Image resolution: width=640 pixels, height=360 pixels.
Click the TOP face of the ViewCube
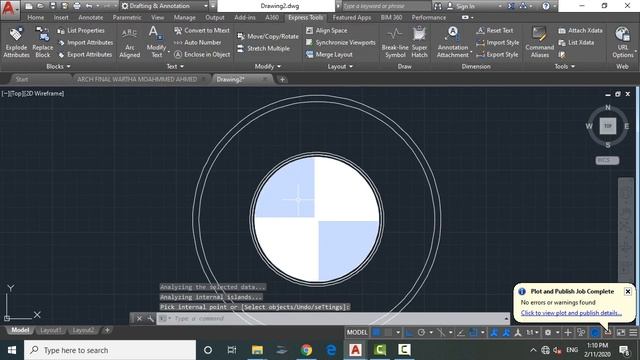(x=608, y=126)
